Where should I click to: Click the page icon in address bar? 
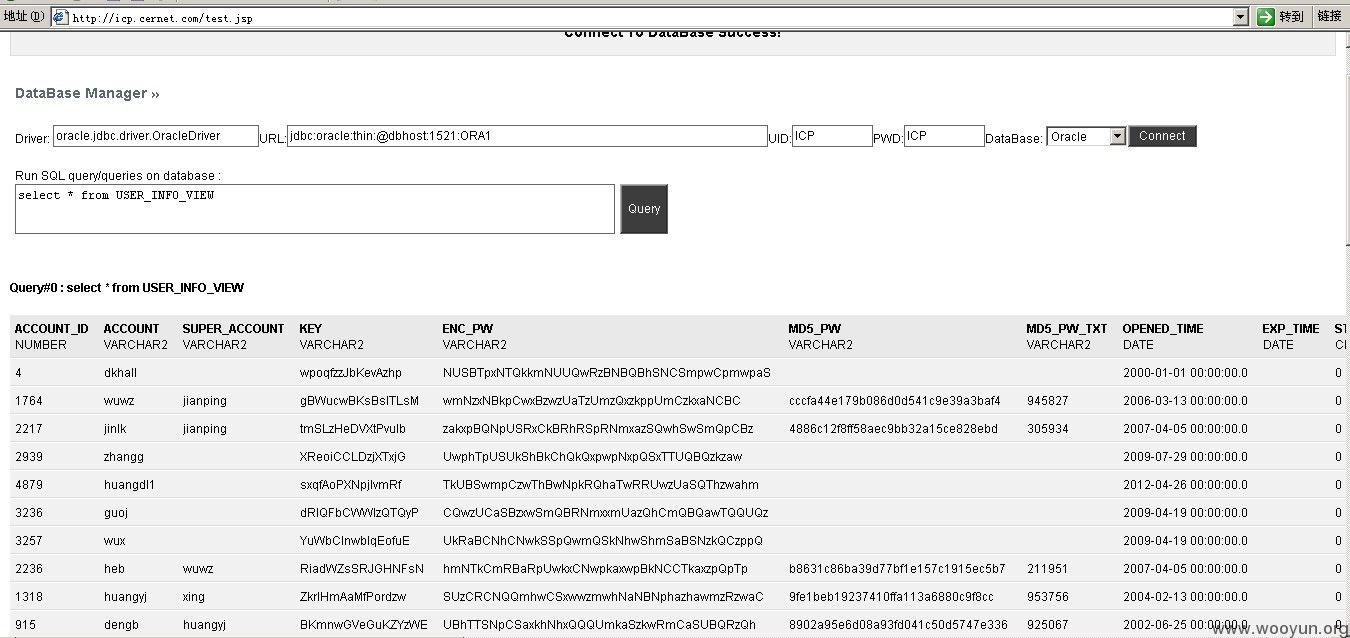60,17
